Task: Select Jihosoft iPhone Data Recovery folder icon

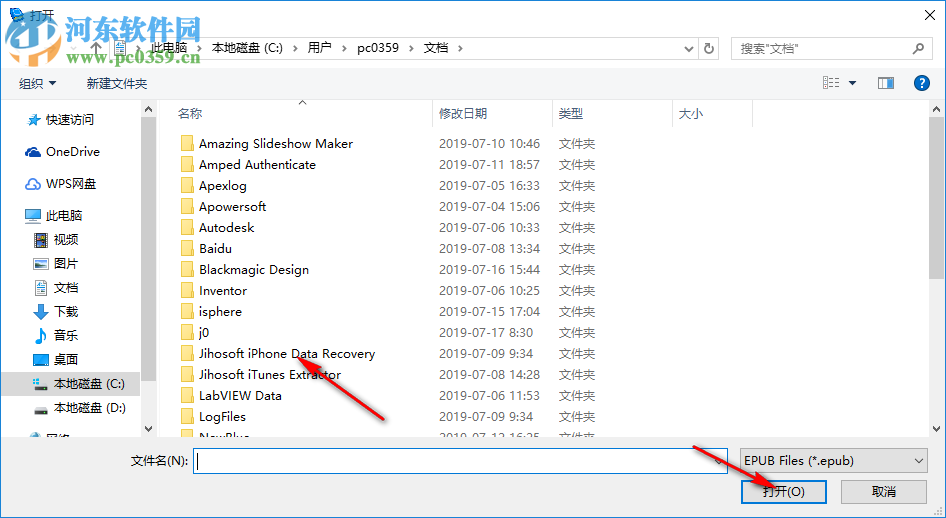Action: (188, 354)
